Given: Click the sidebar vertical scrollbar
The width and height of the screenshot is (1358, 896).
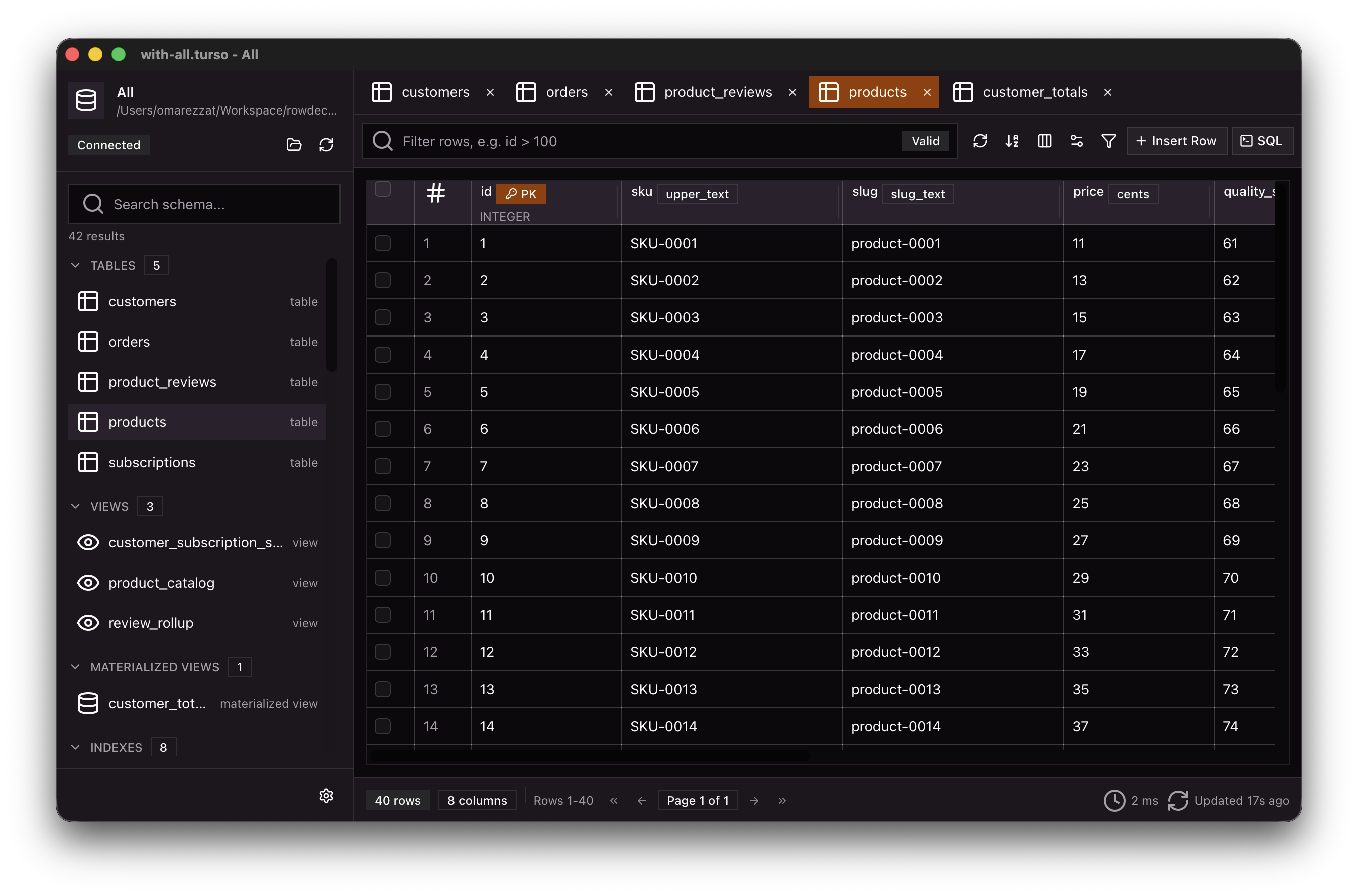Looking at the screenshot, I should point(332,315).
